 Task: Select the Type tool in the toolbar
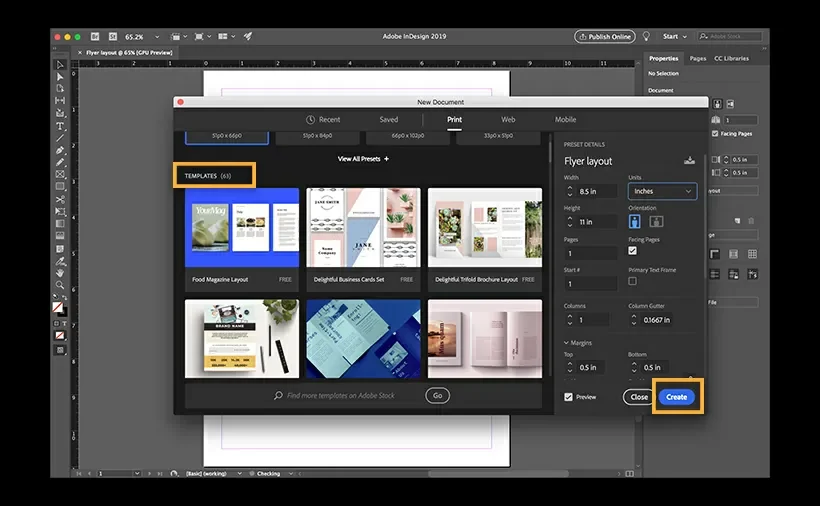(60, 126)
